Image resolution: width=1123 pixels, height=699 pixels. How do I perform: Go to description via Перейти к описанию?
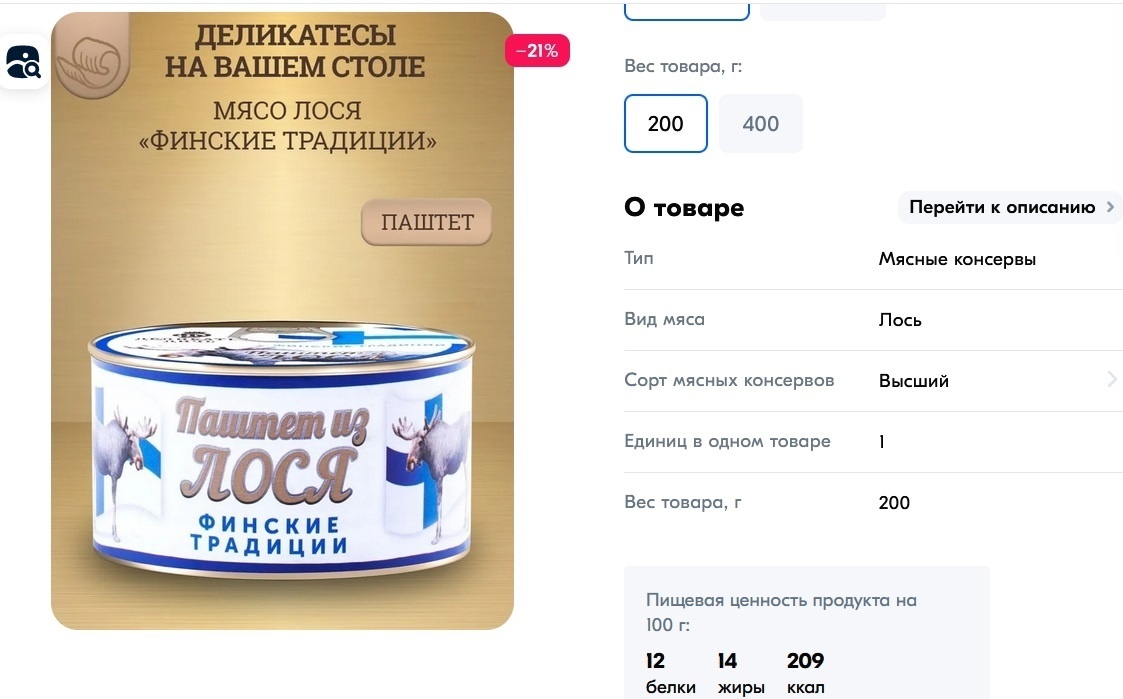[1002, 207]
